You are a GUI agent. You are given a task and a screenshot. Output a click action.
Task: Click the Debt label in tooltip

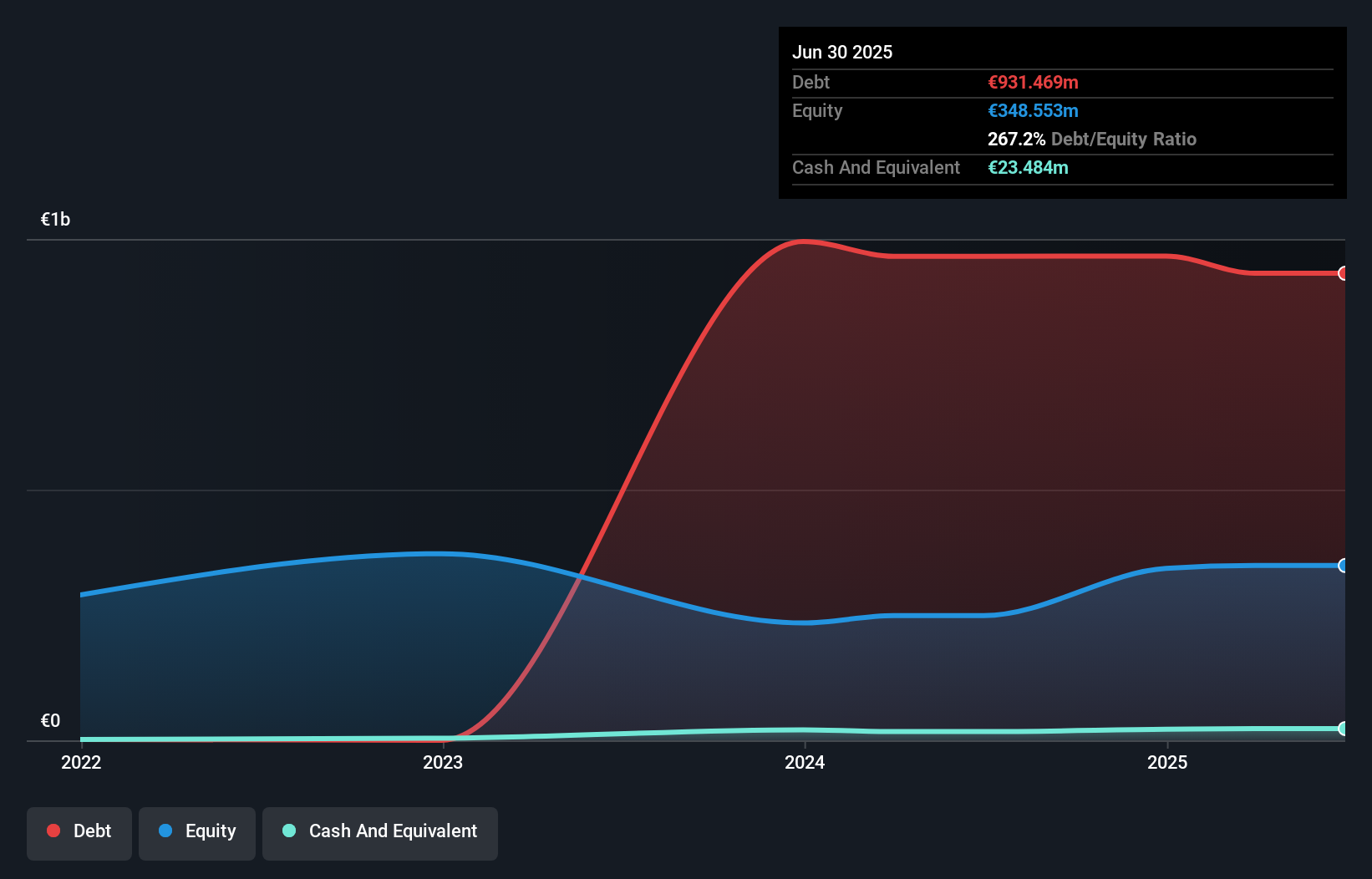point(810,82)
